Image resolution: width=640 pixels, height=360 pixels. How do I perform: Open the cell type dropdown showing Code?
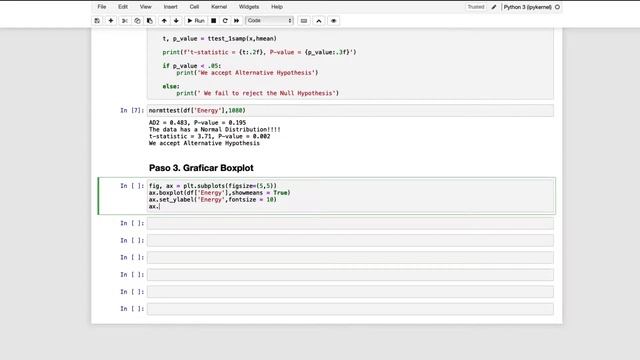click(269, 20)
